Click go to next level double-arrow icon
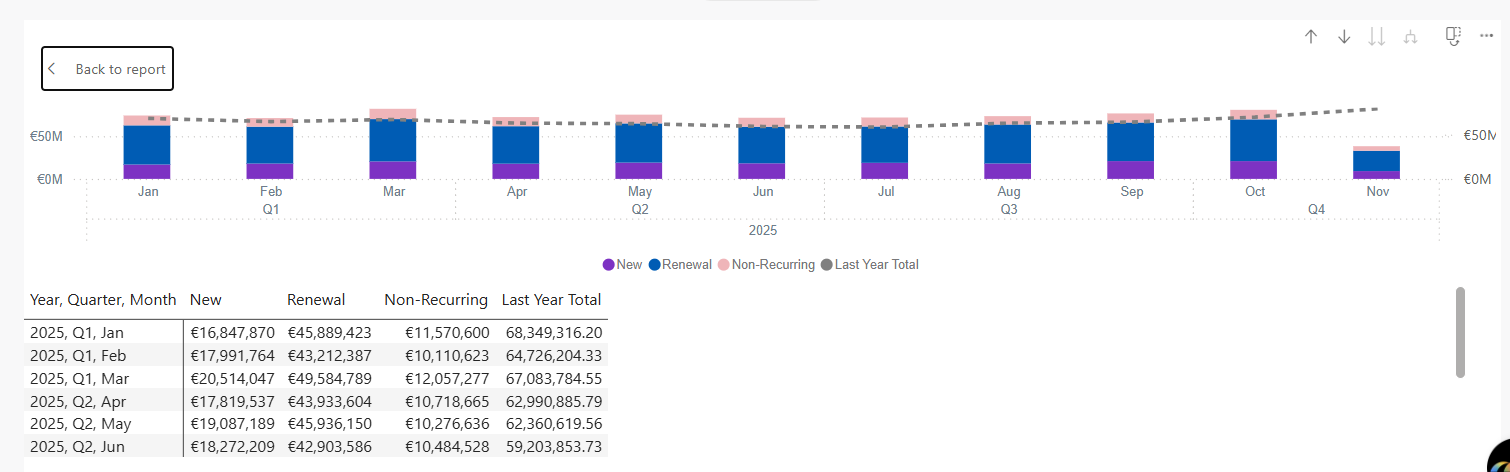Viewport: 1510px width, 472px height. (x=1377, y=37)
